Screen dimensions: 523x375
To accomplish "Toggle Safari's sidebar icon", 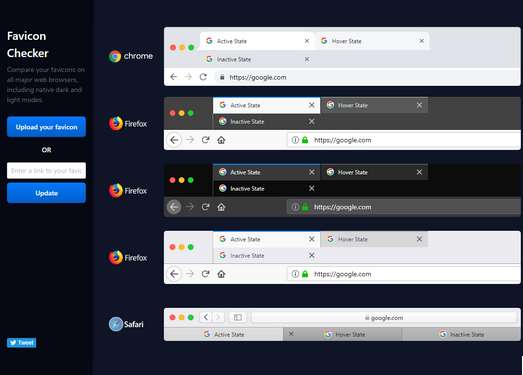I will click(x=237, y=317).
